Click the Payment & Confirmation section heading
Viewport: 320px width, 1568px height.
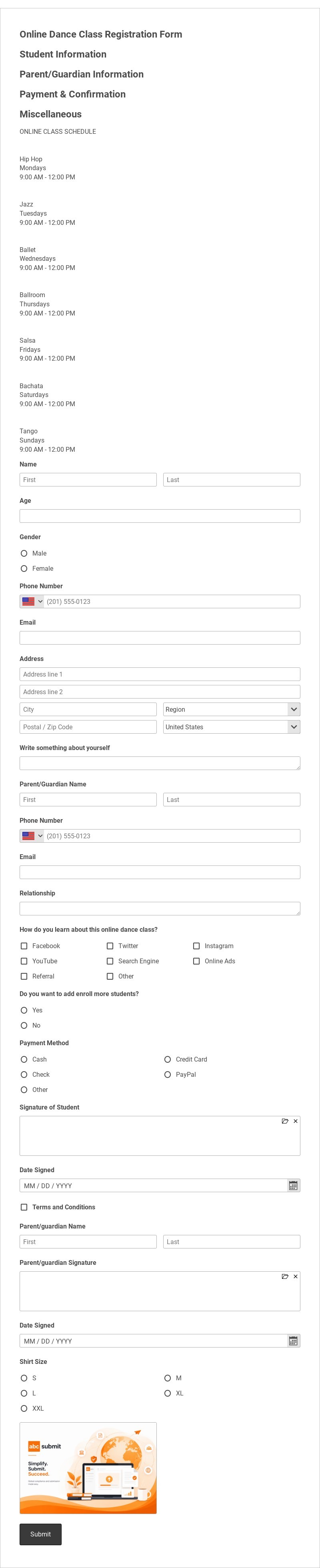click(x=72, y=94)
